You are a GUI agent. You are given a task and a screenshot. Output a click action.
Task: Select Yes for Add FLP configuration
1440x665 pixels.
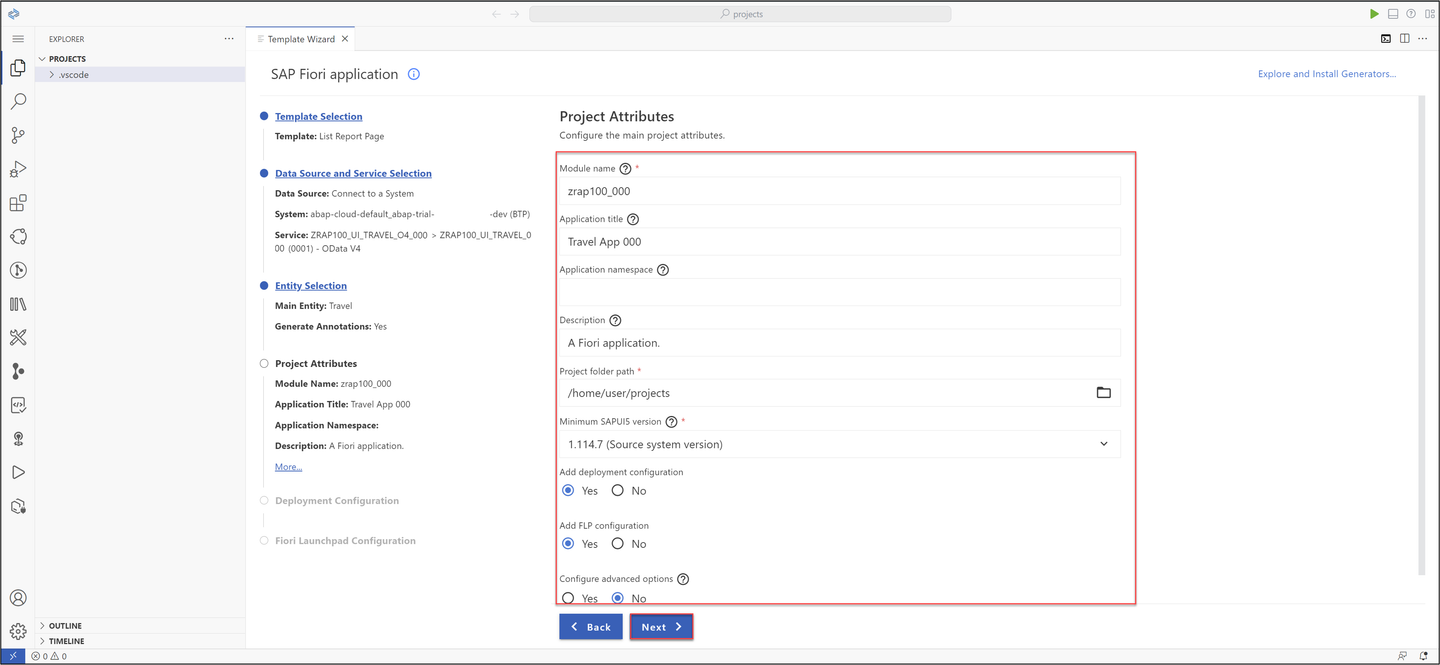[568, 544]
